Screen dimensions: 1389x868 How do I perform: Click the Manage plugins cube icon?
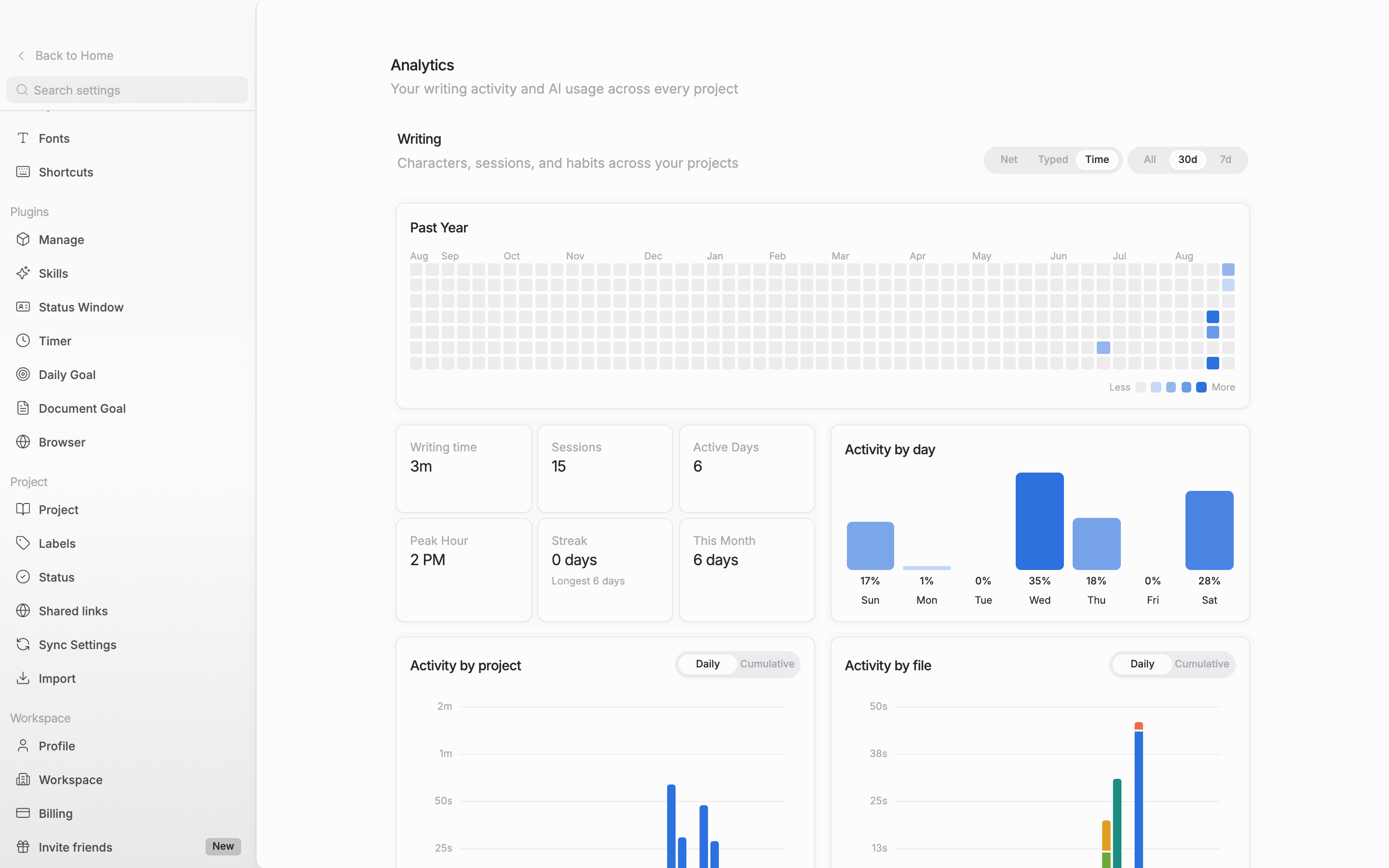23,239
